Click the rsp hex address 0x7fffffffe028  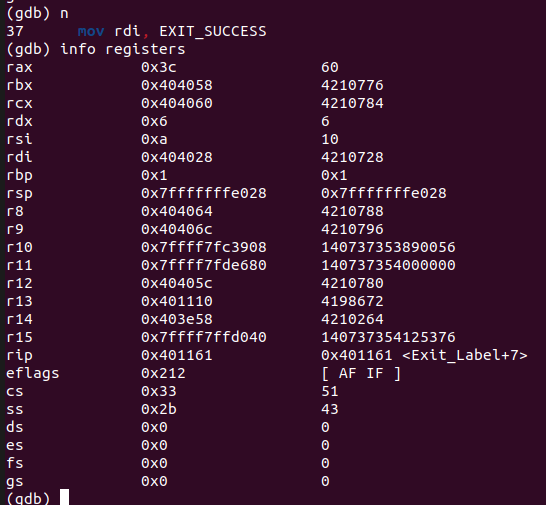pos(204,193)
